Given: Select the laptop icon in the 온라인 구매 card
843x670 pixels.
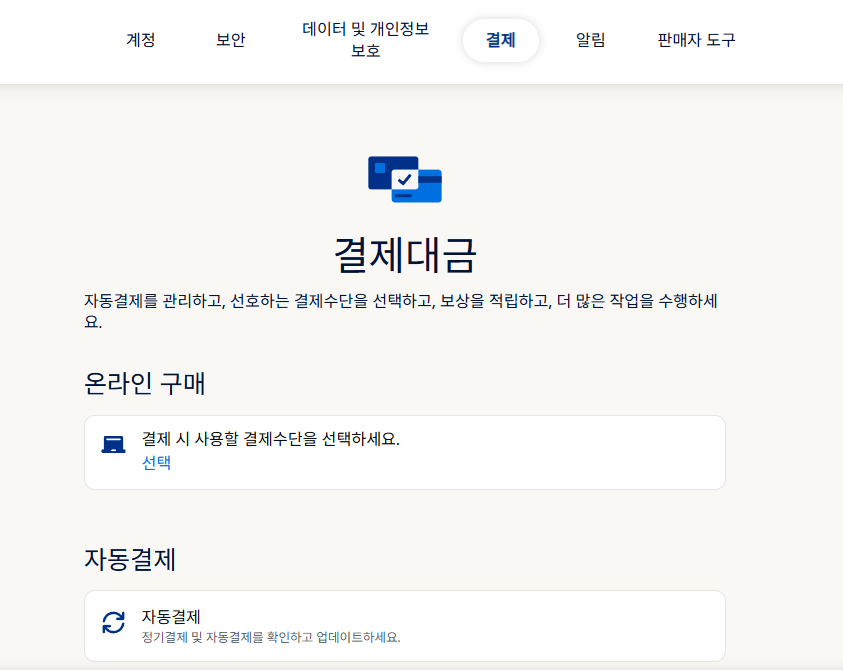Looking at the screenshot, I should [113, 446].
